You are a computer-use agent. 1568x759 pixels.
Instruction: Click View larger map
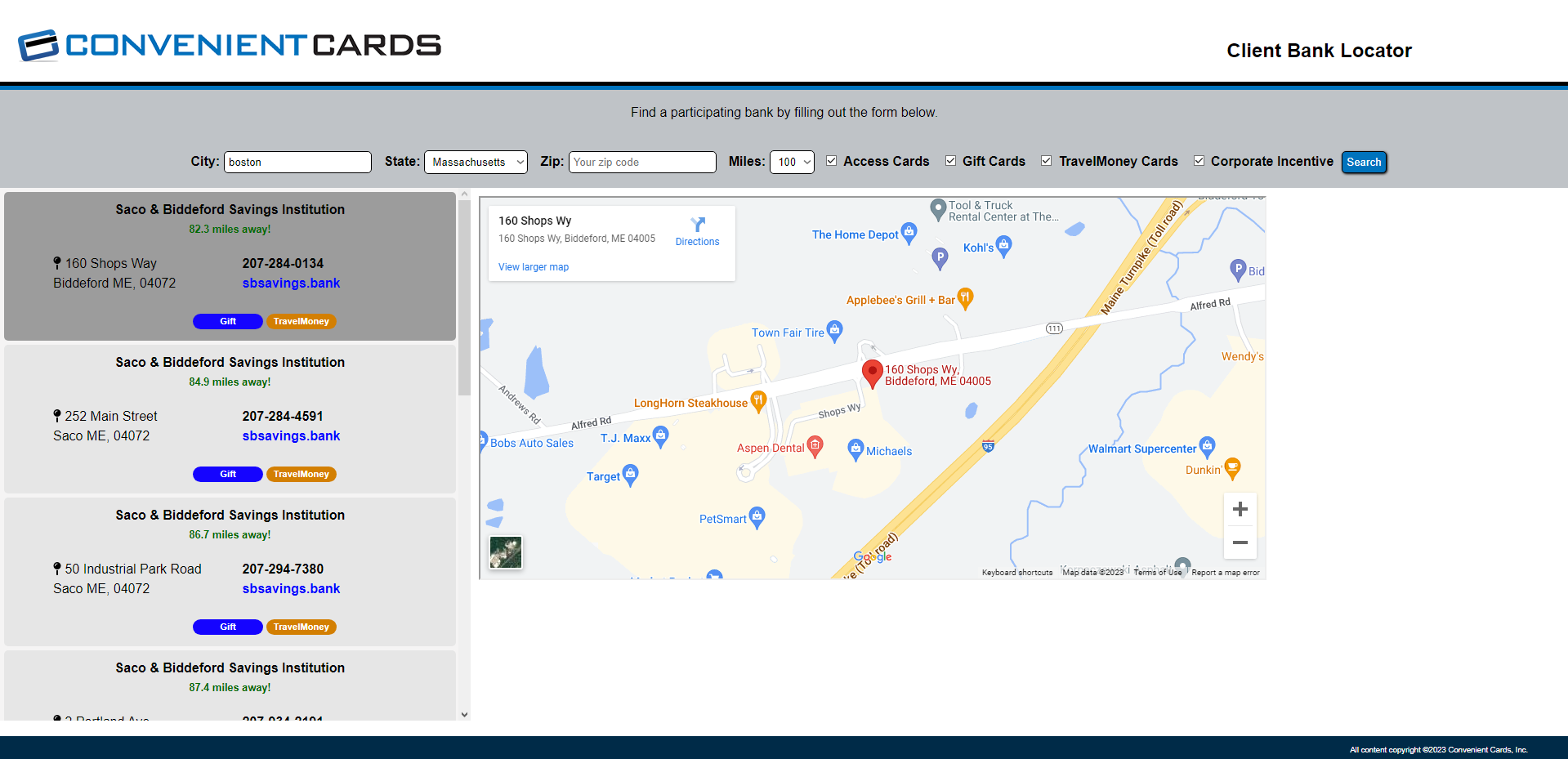[533, 266]
